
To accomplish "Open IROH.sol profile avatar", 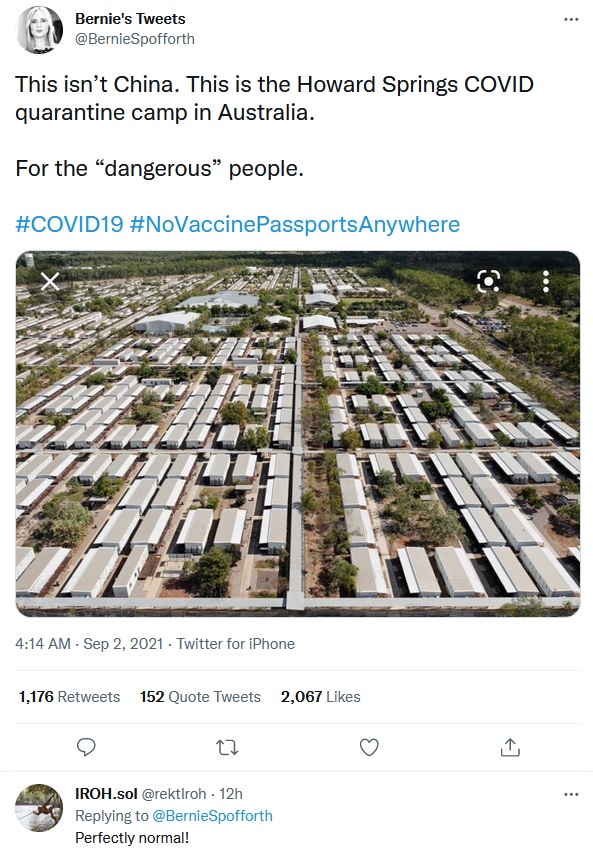I will [x=39, y=808].
